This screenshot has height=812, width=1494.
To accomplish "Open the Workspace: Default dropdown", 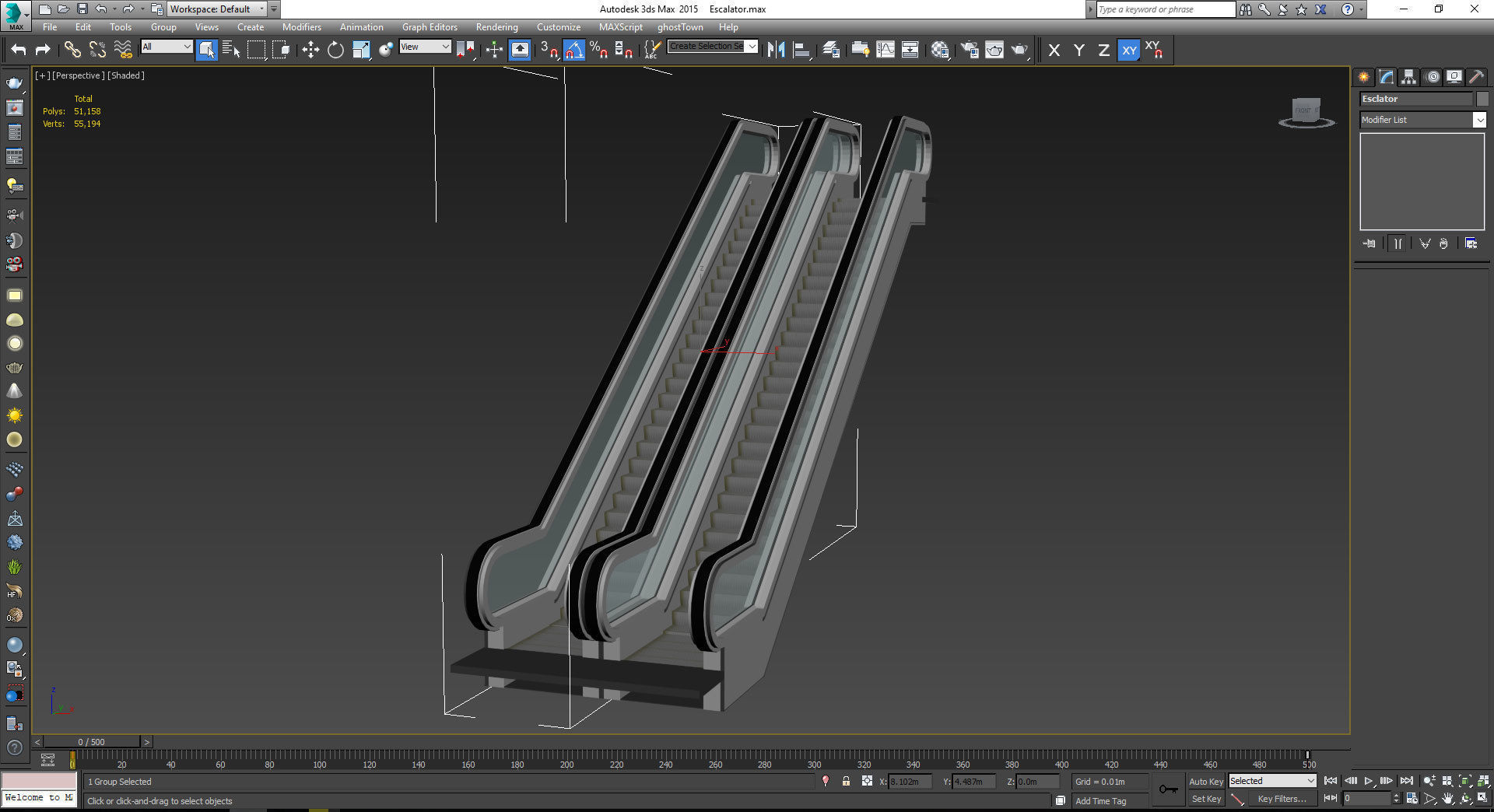I will [x=217, y=9].
